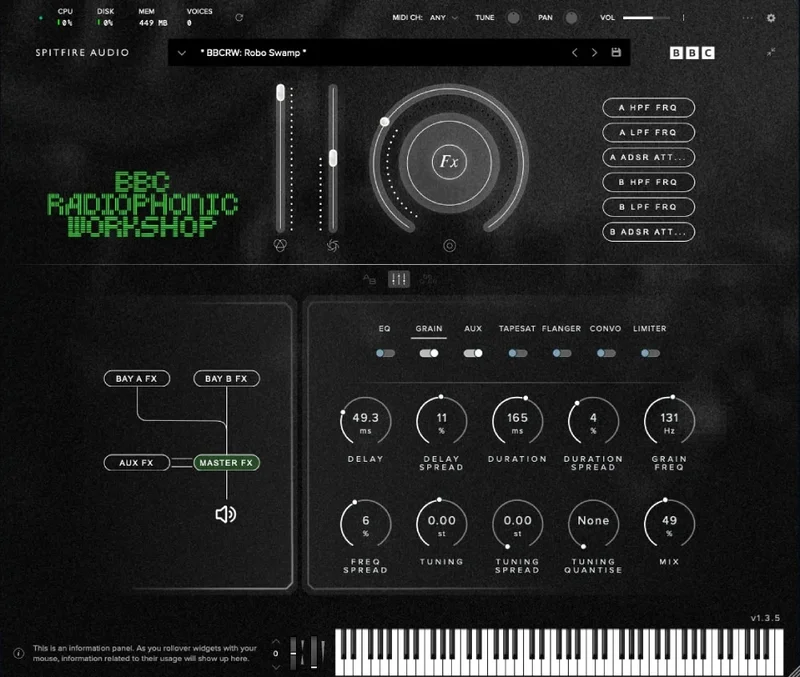Open the three-dots options menu
The image size is (800, 677).
pyautogui.click(x=747, y=18)
